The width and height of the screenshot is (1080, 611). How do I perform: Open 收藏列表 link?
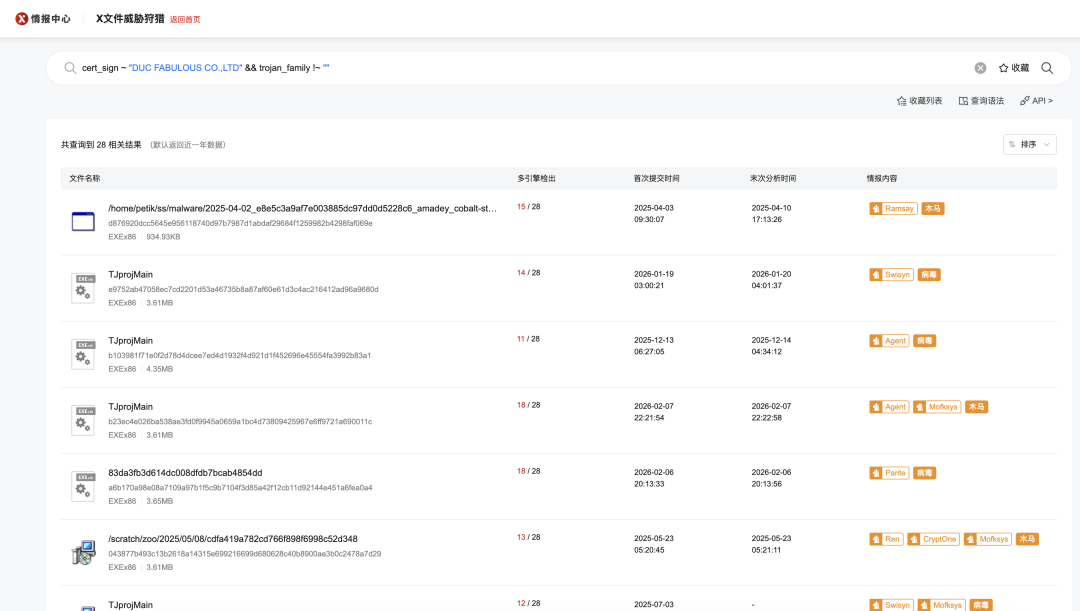(x=920, y=101)
